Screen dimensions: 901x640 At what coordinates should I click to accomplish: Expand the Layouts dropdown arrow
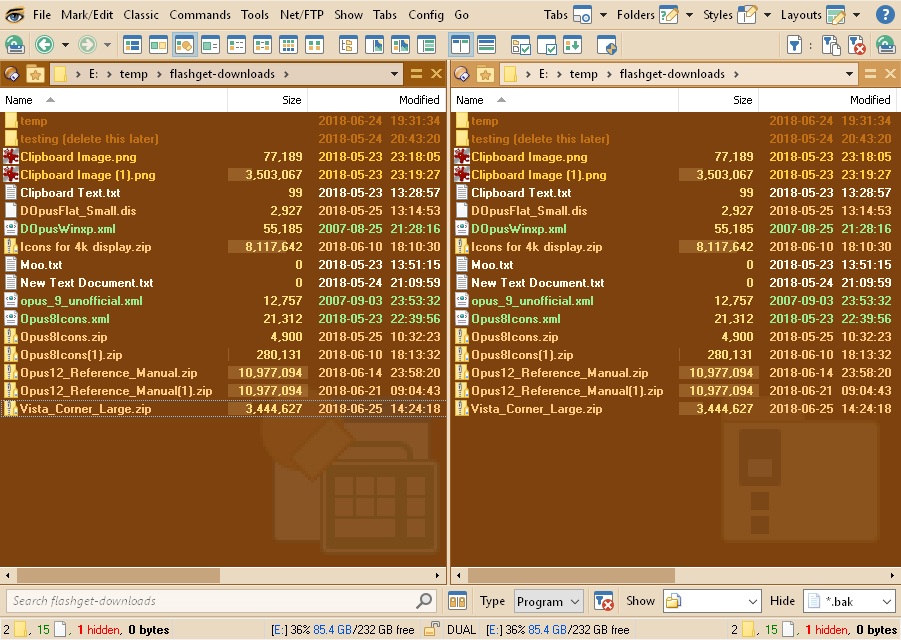857,15
